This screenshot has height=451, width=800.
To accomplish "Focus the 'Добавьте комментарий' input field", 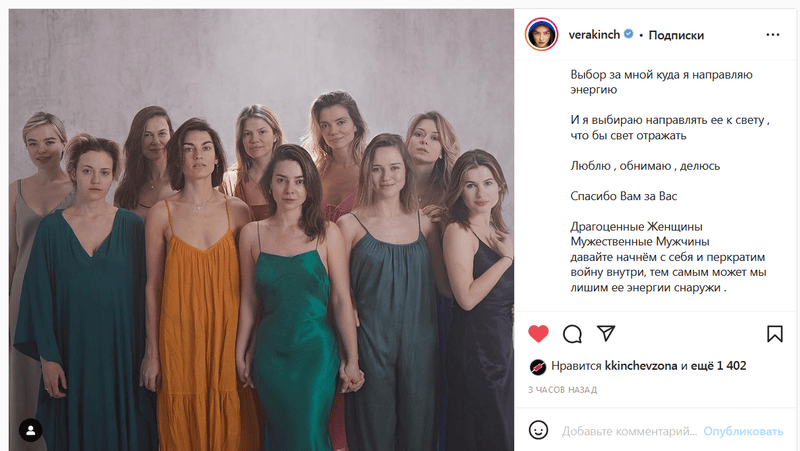I will pyautogui.click(x=628, y=431).
